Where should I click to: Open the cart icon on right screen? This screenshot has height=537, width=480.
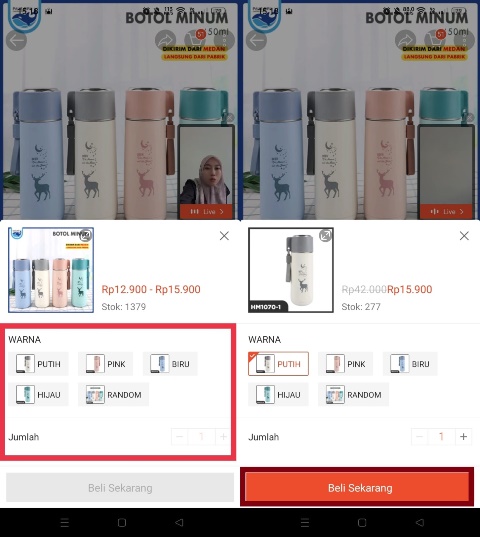click(x=435, y=40)
